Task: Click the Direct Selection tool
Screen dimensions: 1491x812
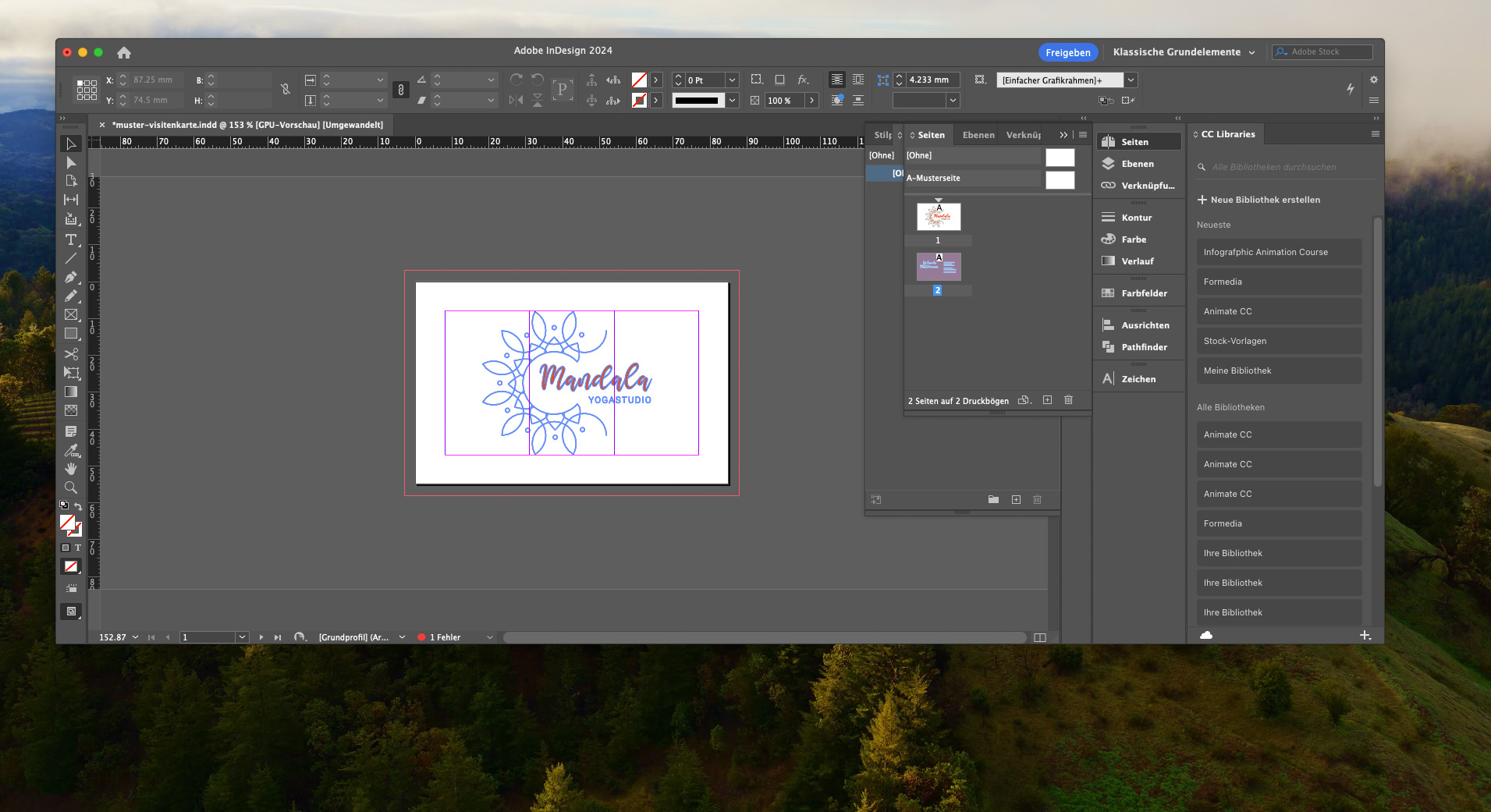Action: click(71, 162)
